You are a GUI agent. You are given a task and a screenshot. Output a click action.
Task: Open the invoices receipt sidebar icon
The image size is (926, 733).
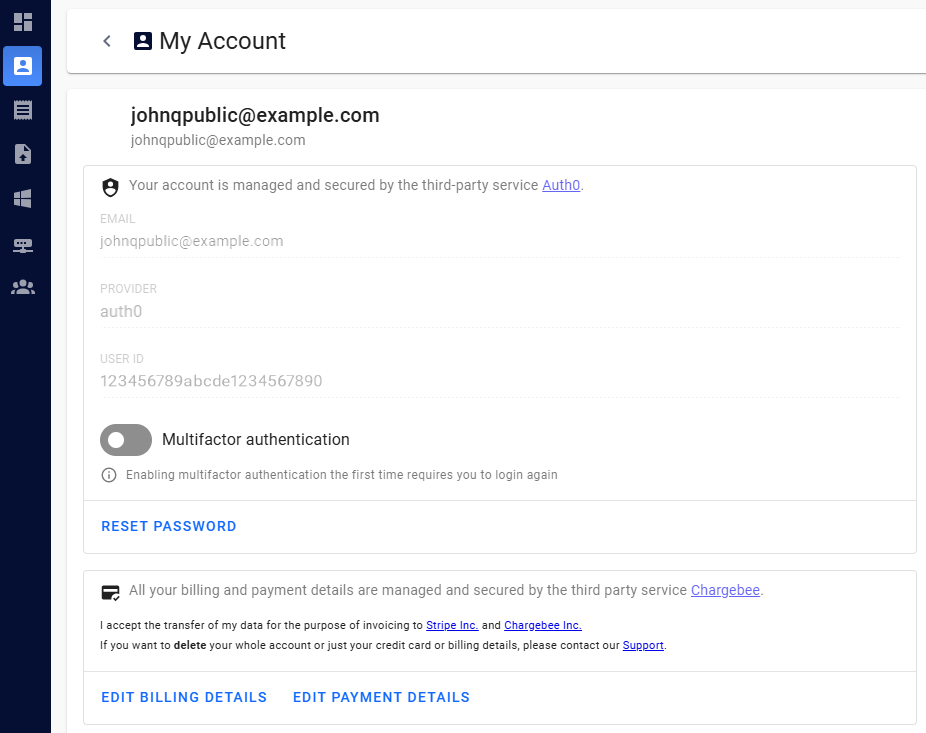(x=23, y=110)
